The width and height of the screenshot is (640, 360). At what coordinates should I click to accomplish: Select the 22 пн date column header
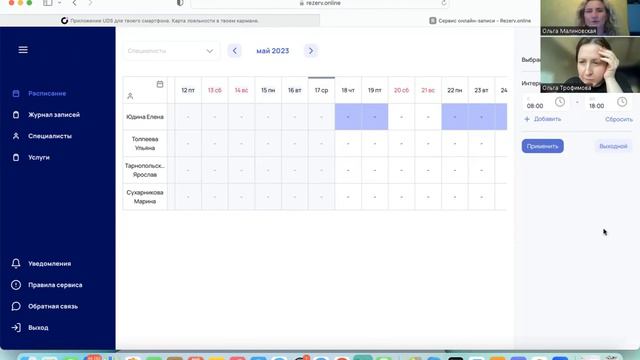[x=455, y=90]
